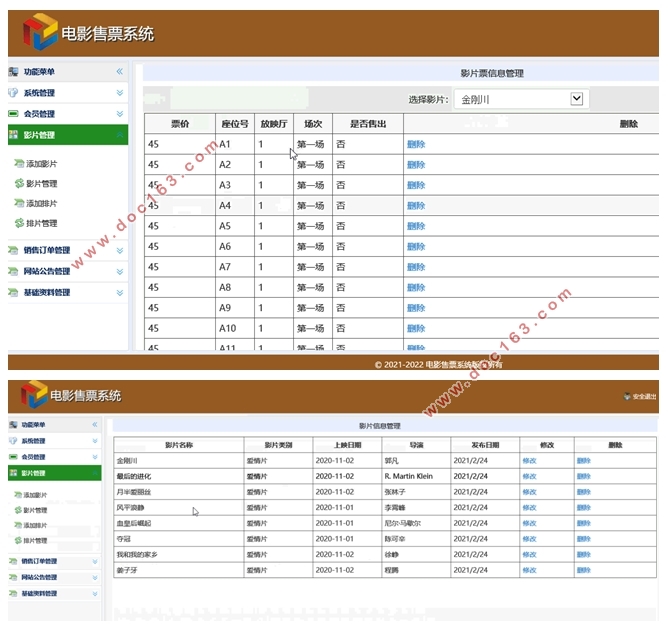This screenshot has width=668, height=629.
Task: Select green 影片管理 header in top sidebar
Action: [x=68, y=135]
